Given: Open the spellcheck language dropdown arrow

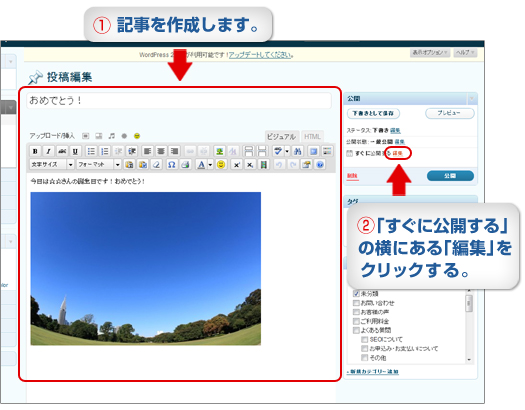Looking at the screenshot, I should (x=287, y=151).
